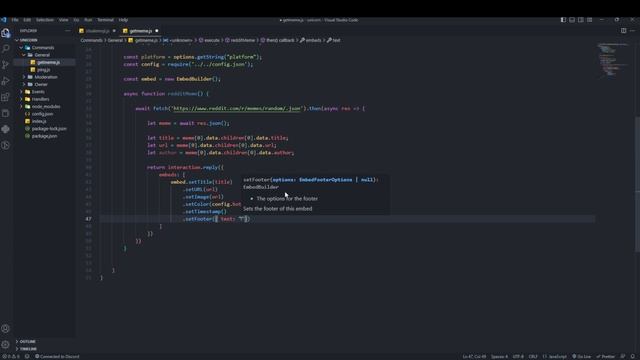Screen dimensions: 640x360
Task: Click the errors and warnings status indicator
Action: tap(11, 356)
